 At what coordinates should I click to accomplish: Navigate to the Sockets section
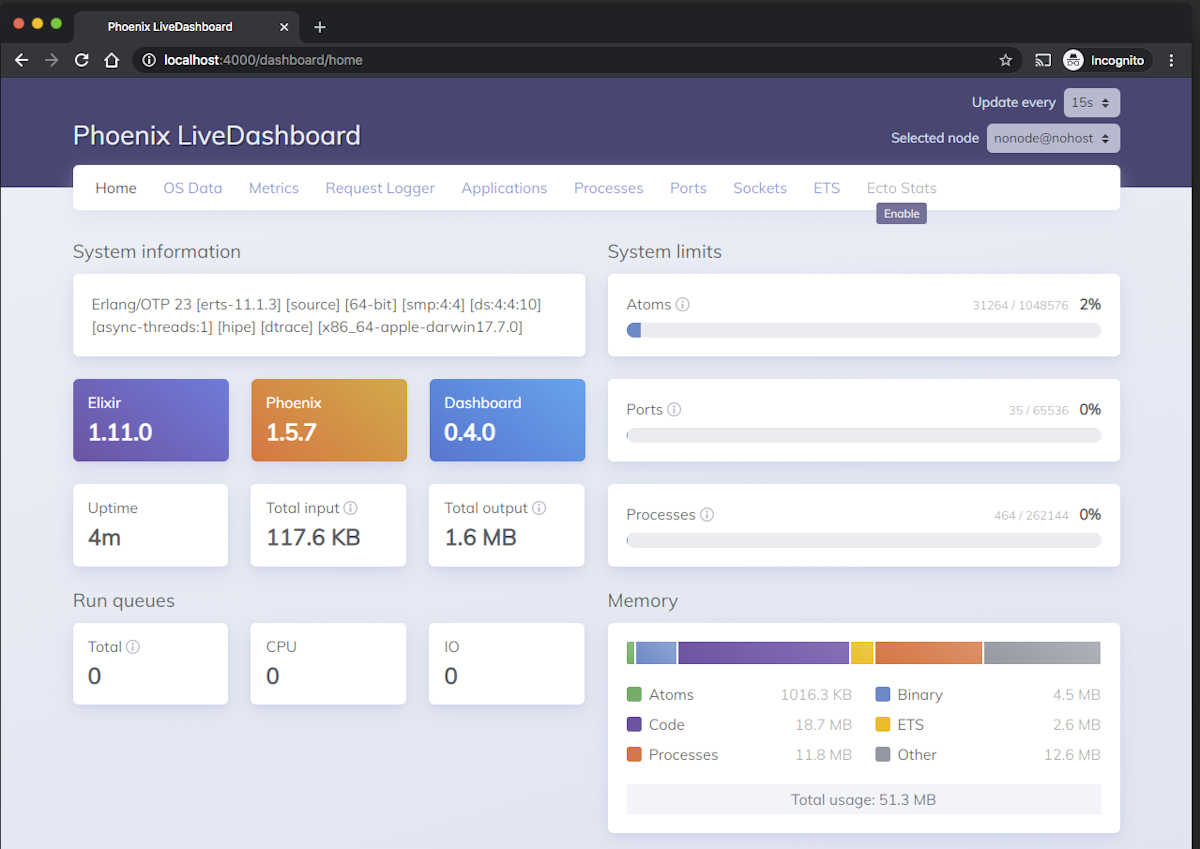(759, 188)
